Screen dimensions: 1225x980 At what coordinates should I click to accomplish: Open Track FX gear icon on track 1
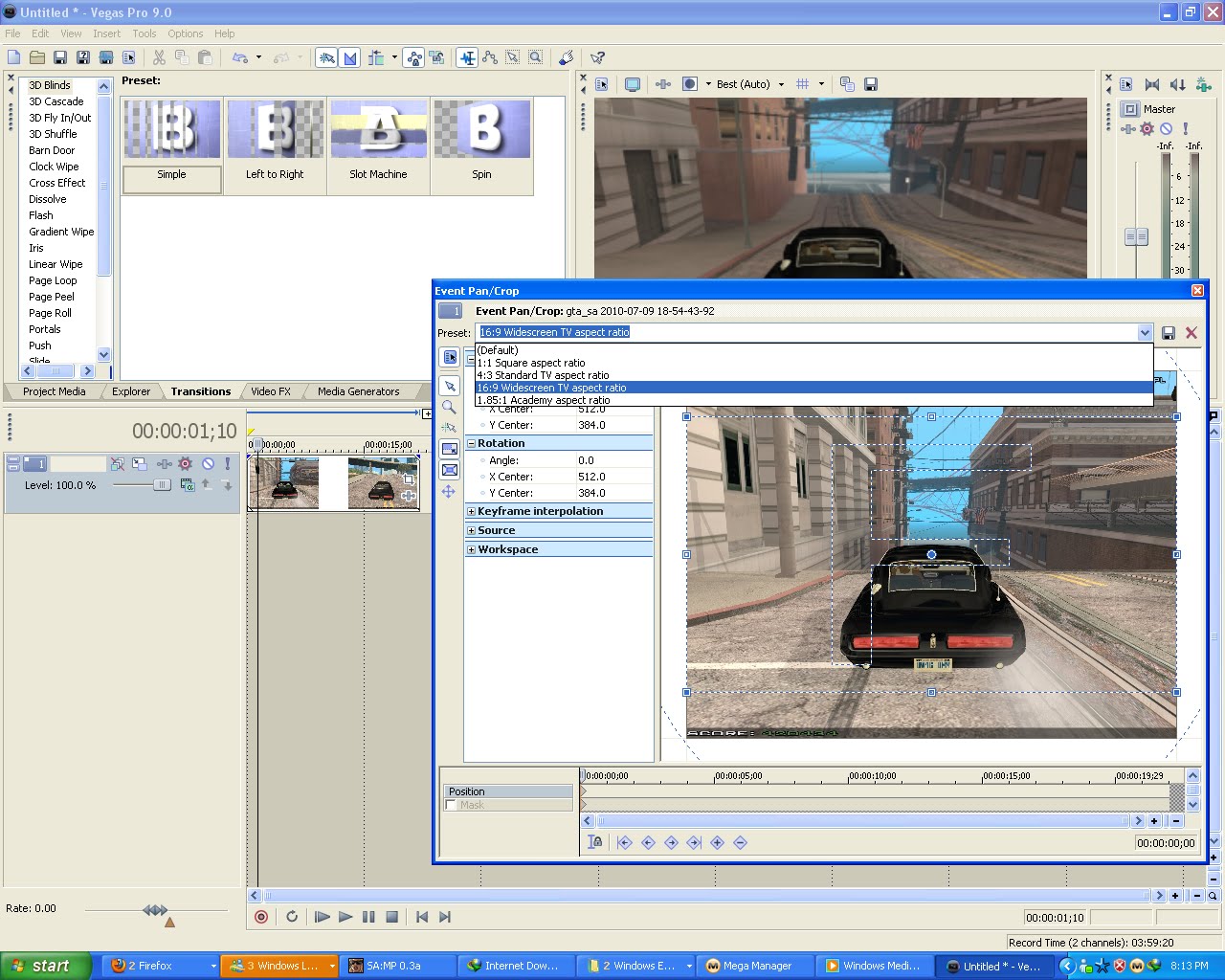[x=186, y=463]
